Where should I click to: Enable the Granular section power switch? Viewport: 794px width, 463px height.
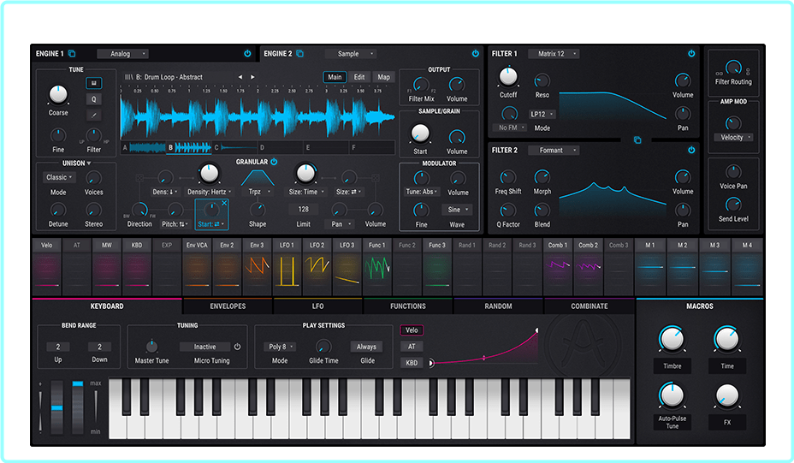(274, 161)
